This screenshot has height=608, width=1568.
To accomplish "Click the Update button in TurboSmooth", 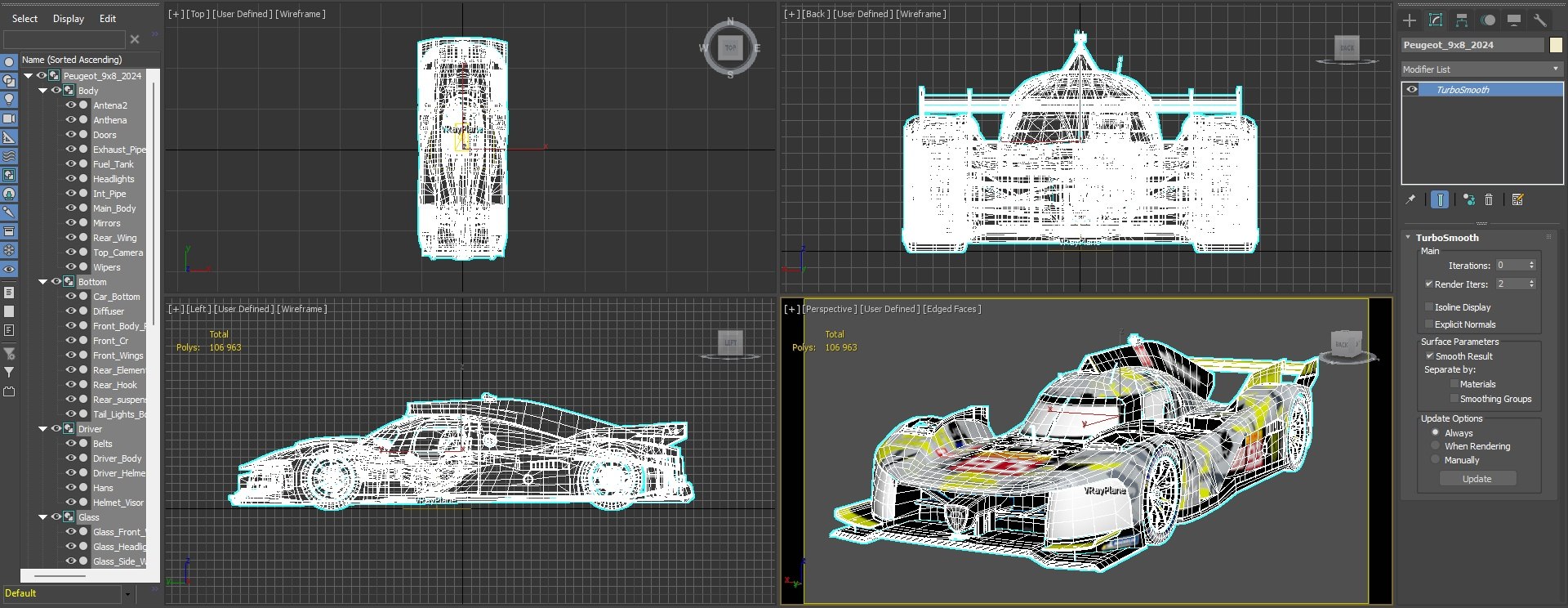I will pyautogui.click(x=1477, y=479).
